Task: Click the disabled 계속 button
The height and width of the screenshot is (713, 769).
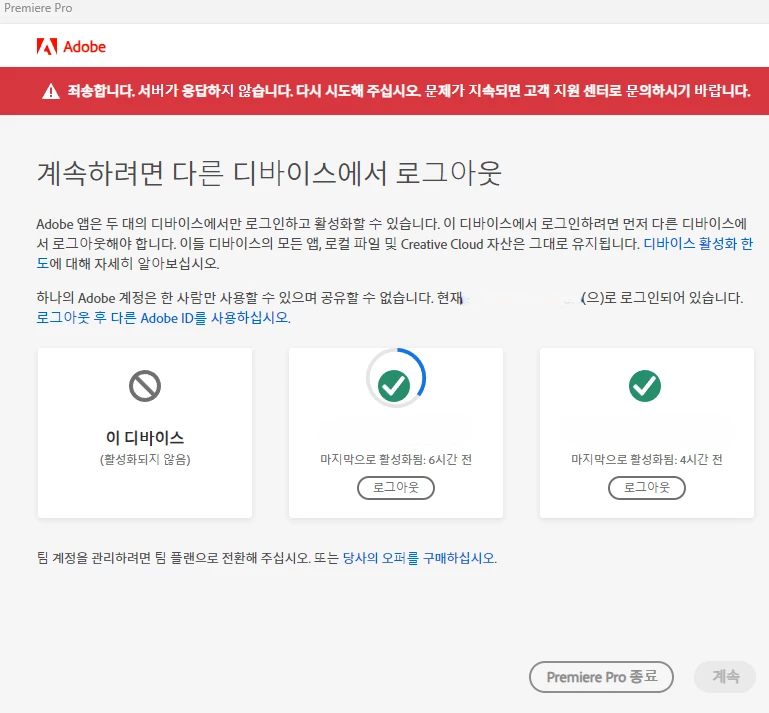Action: [725, 677]
